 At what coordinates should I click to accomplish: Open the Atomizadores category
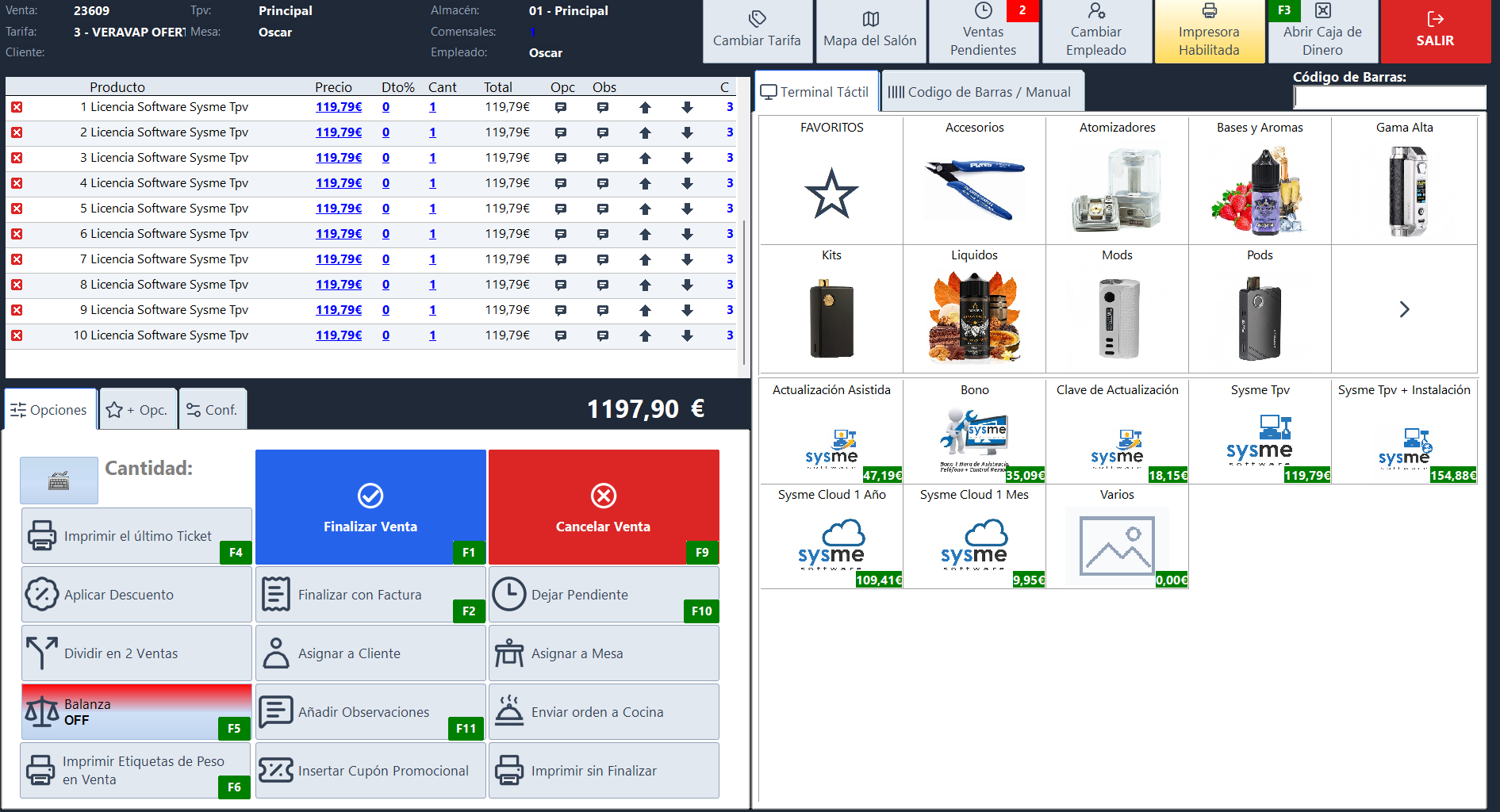click(x=1117, y=181)
